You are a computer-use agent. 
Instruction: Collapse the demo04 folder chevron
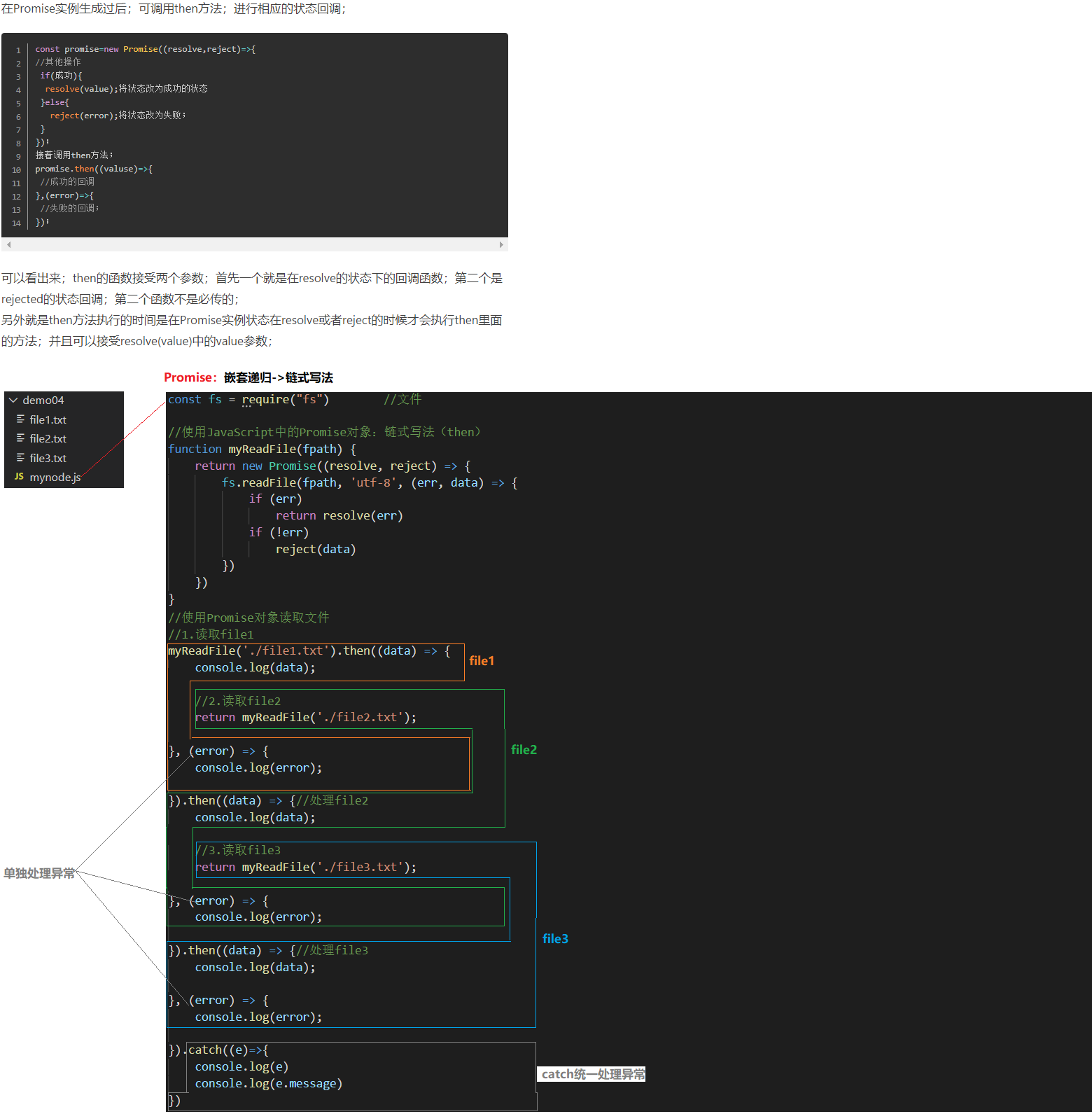(x=13, y=400)
